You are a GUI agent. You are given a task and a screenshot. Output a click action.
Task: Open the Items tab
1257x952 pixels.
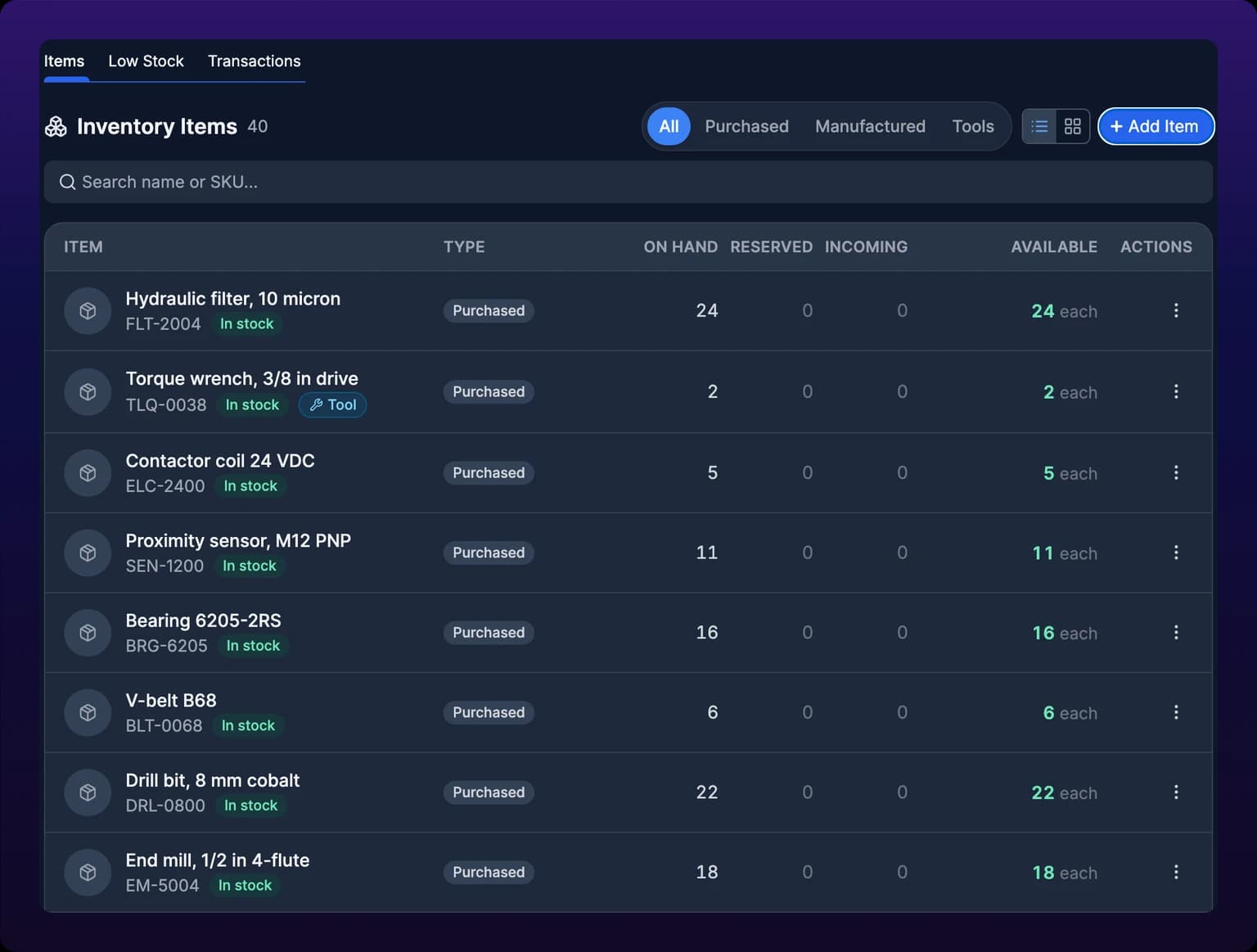64,61
